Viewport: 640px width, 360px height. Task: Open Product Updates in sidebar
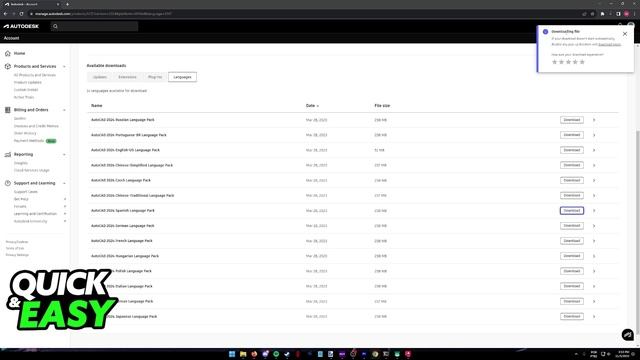(27, 82)
